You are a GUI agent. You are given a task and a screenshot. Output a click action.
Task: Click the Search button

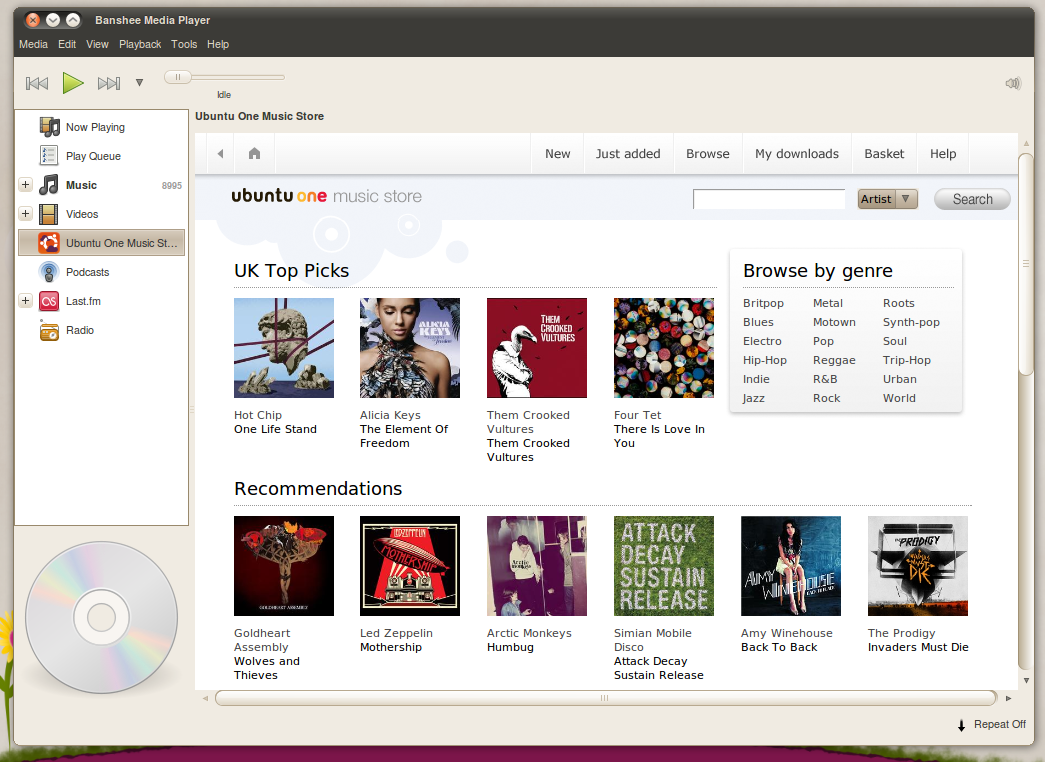pos(972,199)
